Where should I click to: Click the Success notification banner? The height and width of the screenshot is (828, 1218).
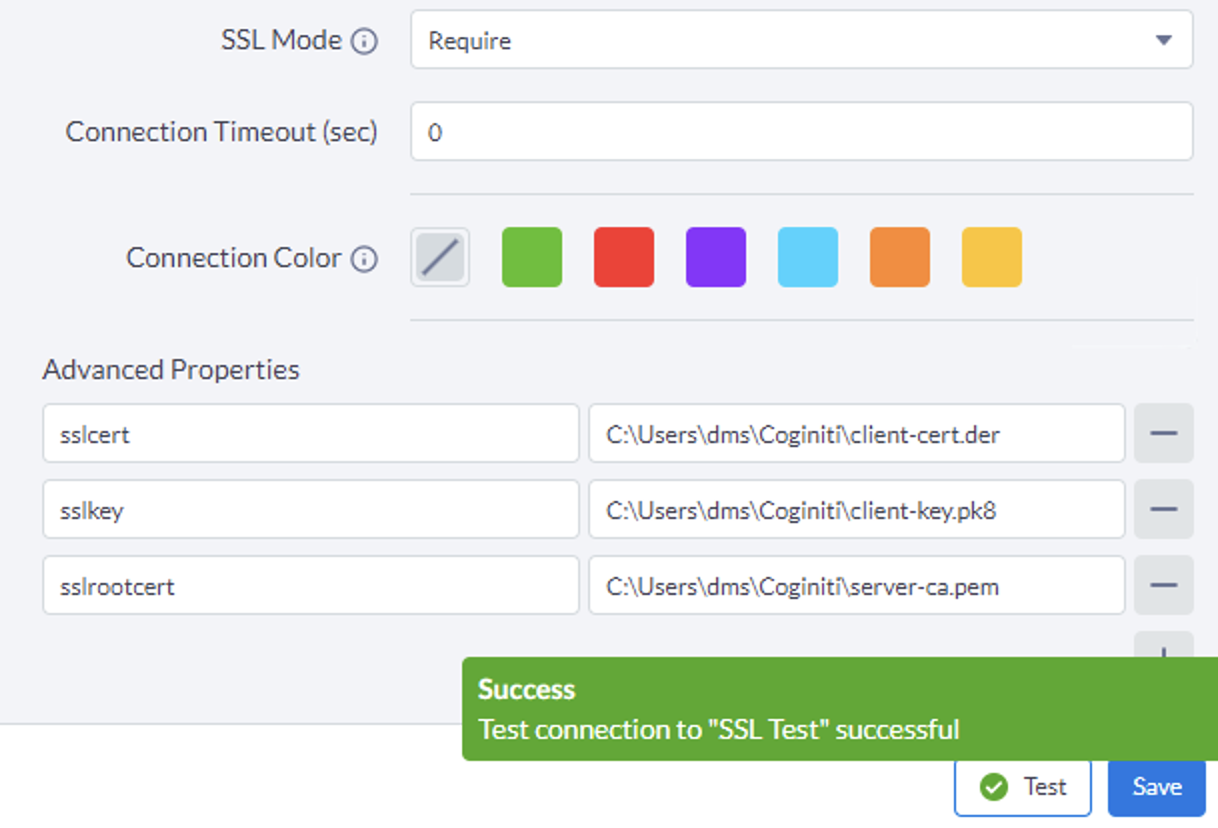[x=840, y=709]
